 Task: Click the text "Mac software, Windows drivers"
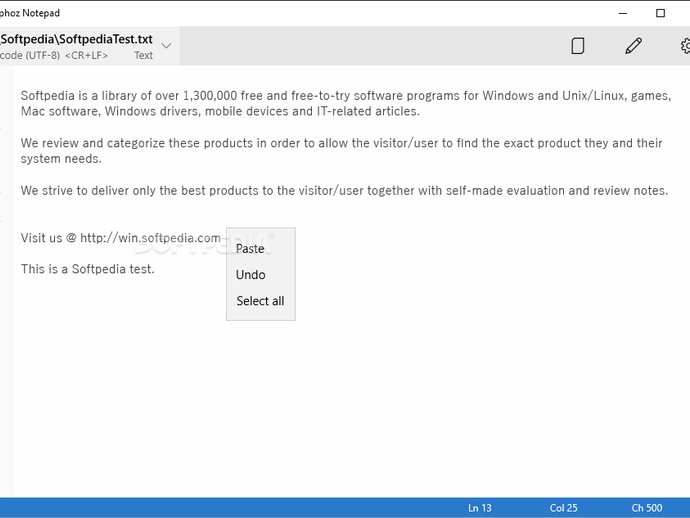coord(111,111)
